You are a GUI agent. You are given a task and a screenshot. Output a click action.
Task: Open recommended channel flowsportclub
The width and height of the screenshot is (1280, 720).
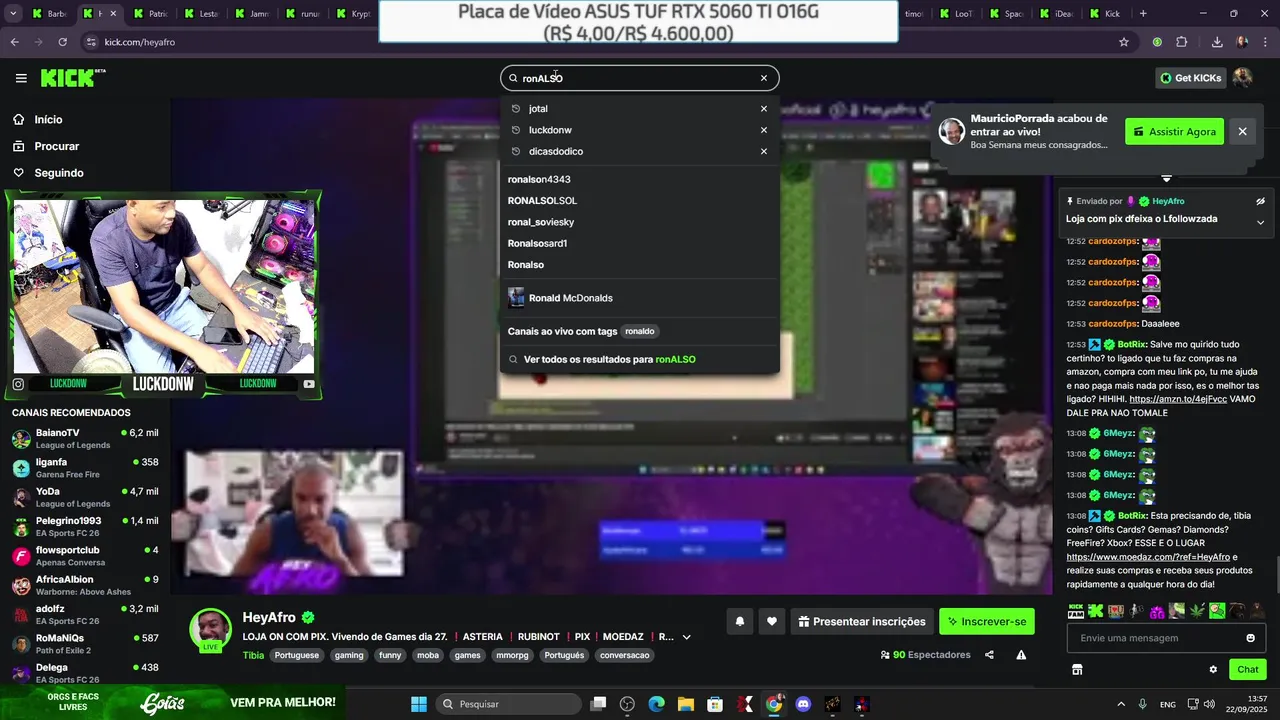(x=85, y=556)
